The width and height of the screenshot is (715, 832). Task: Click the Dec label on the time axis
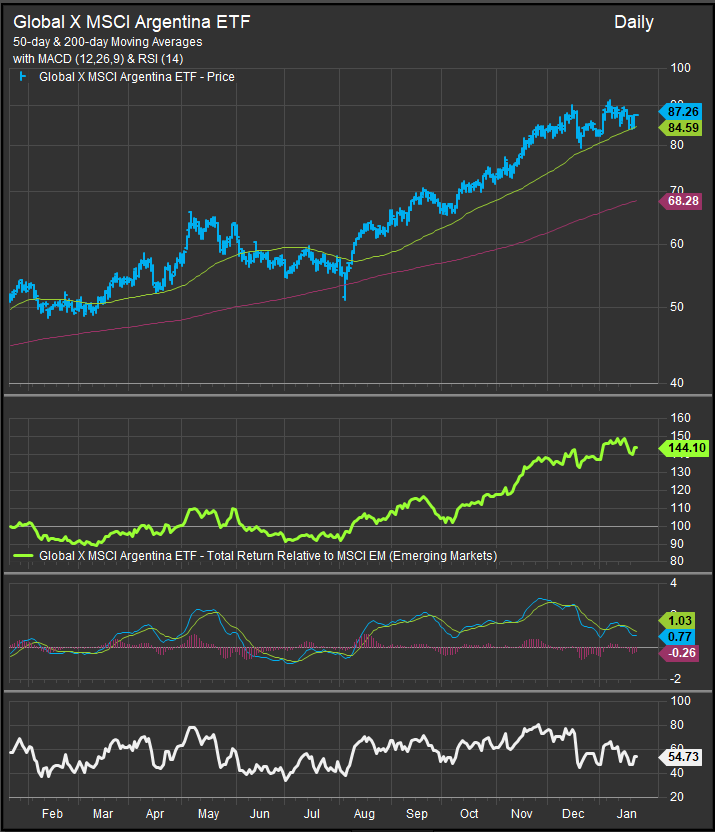pos(573,814)
